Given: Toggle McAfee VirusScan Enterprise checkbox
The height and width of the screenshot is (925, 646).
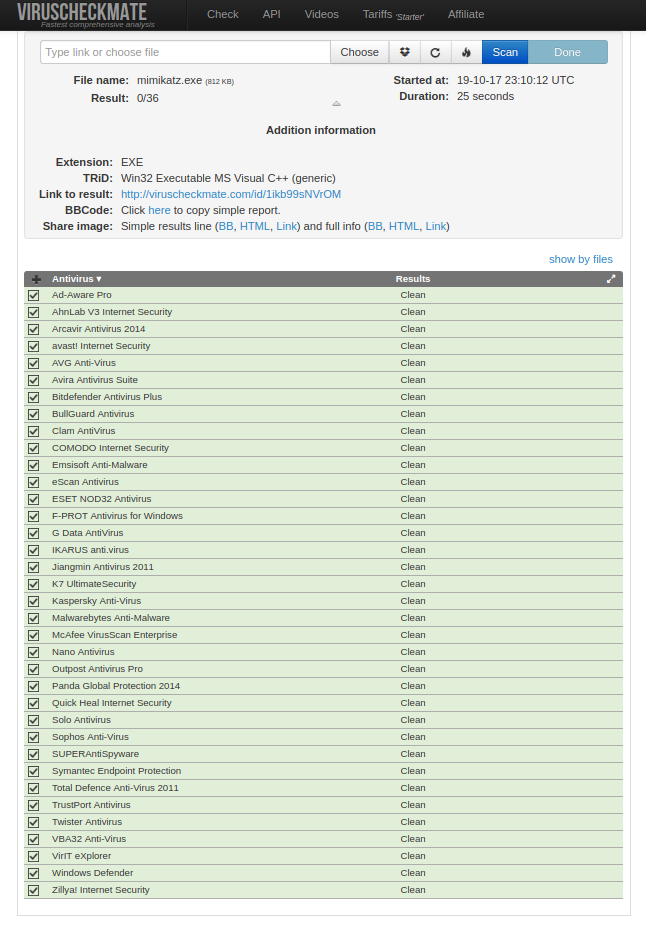Looking at the screenshot, I should click(x=34, y=635).
